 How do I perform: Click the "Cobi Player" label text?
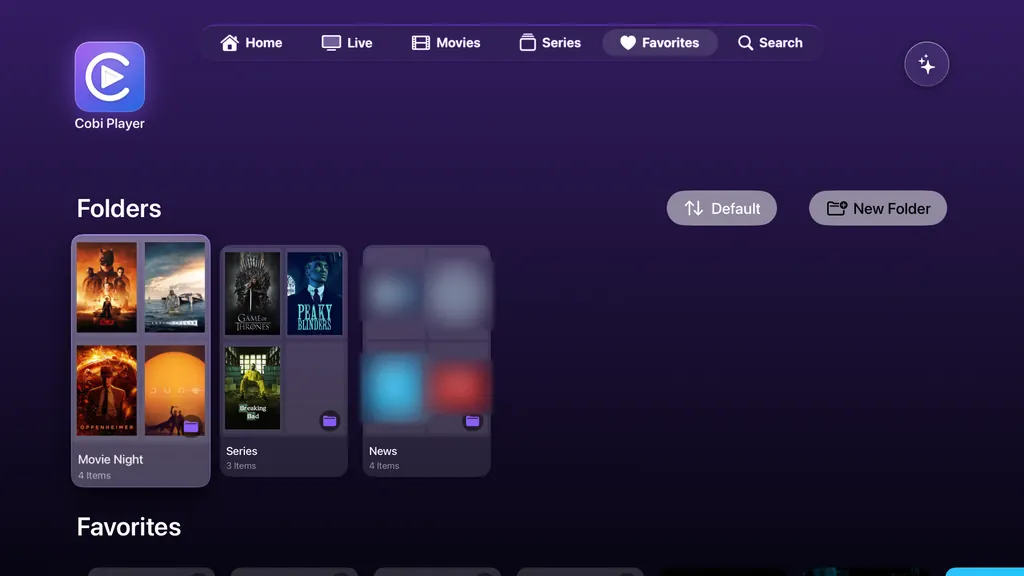tap(110, 123)
